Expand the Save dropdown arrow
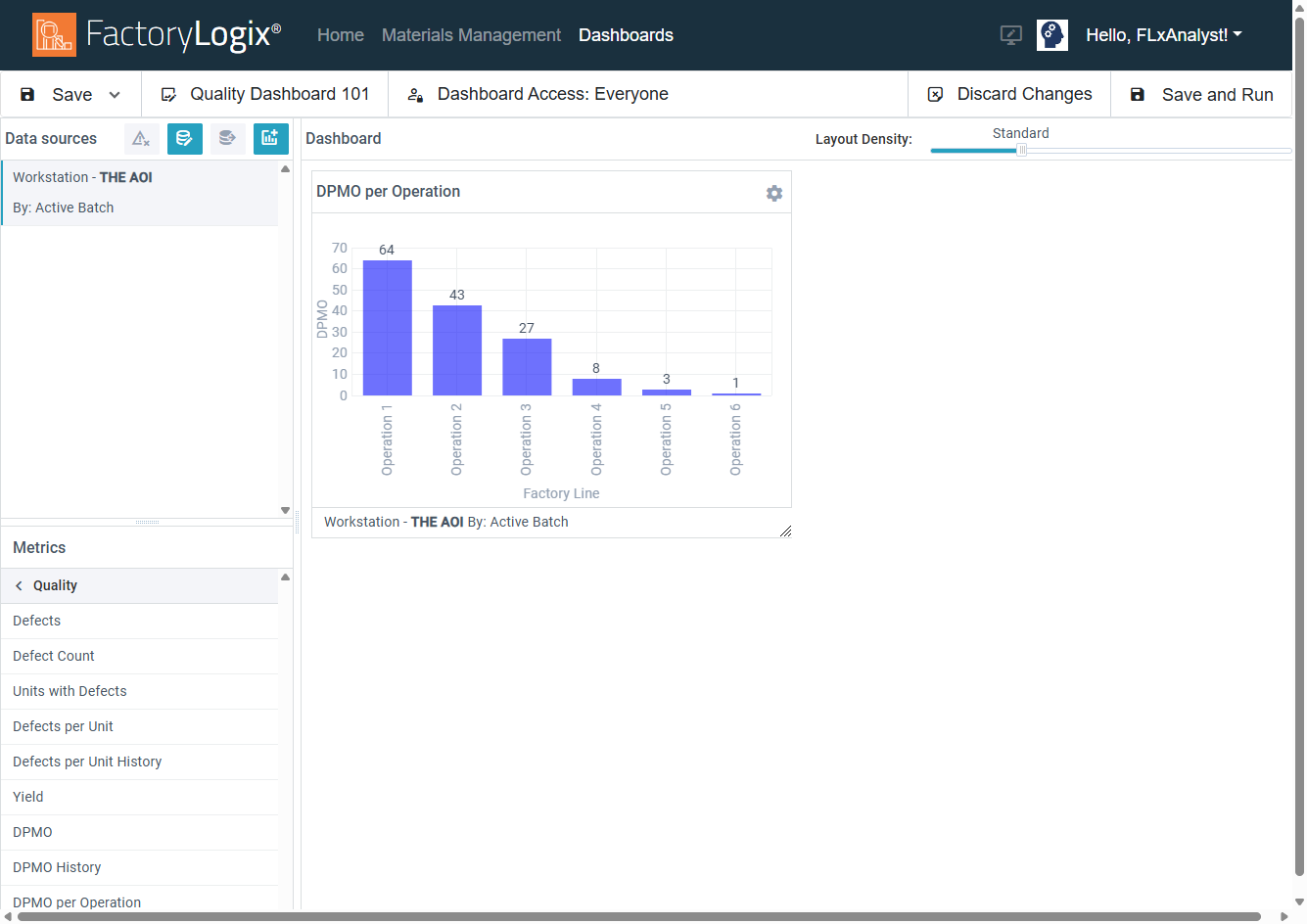The height and width of the screenshot is (924, 1307). [x=115, y=95]
